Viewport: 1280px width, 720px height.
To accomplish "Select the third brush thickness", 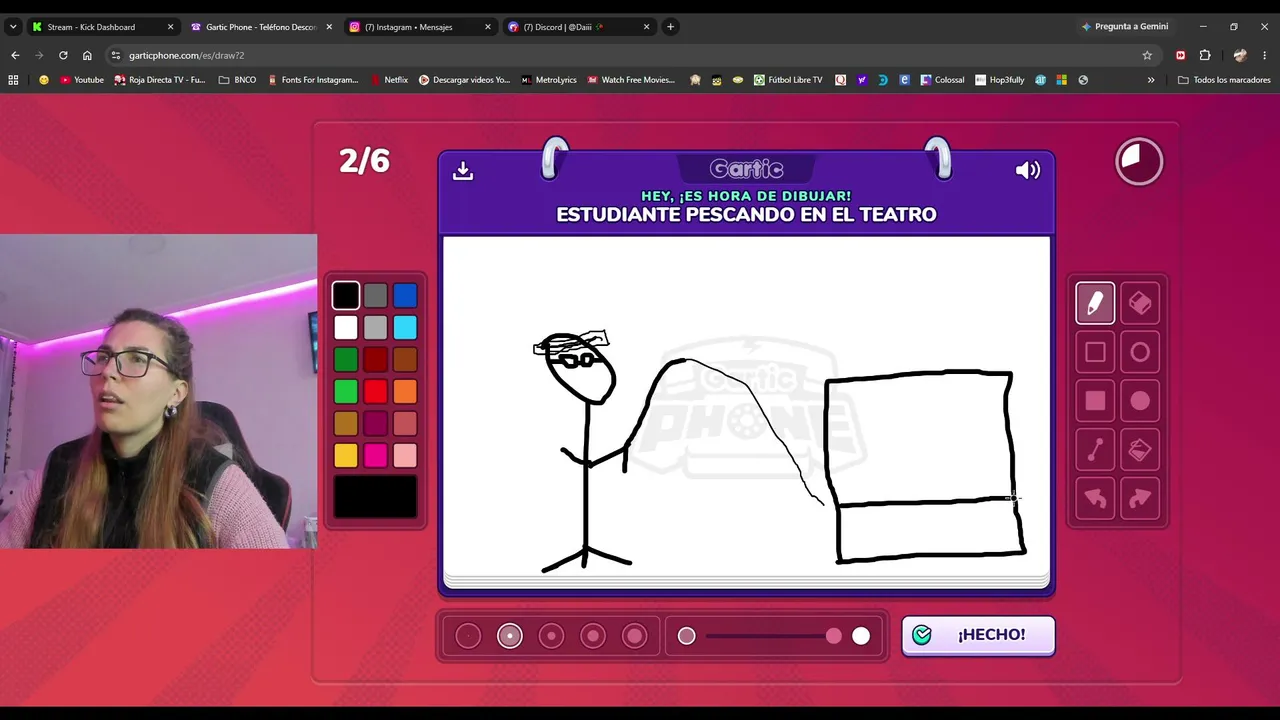I will [x=551, y=636].
